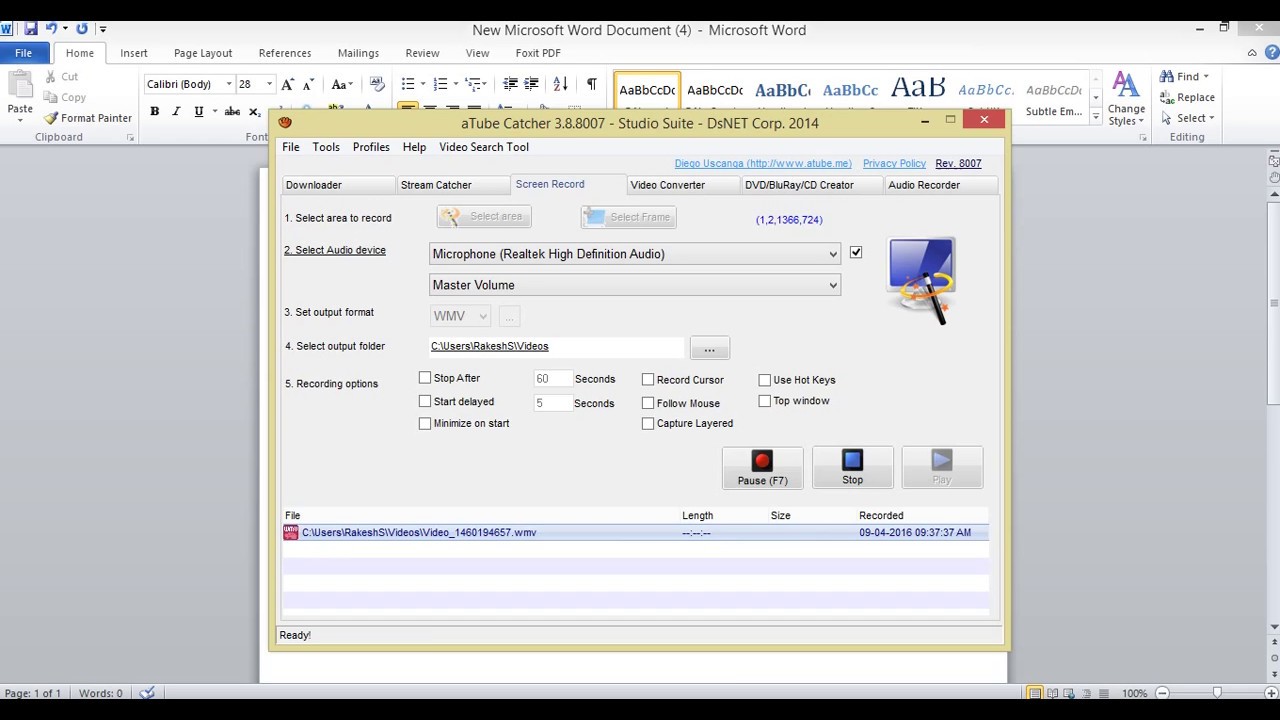
Task: Click the Paste clipboard icon in Word
Action: tap(20, 84)
